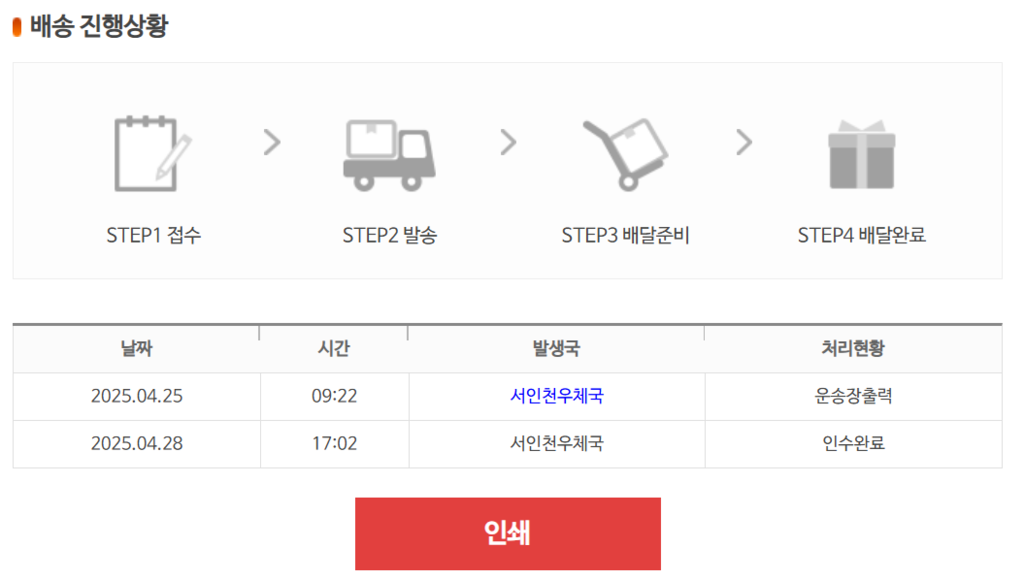Click the chevron arrow between STEP2 and STEP3

point(508,142)
